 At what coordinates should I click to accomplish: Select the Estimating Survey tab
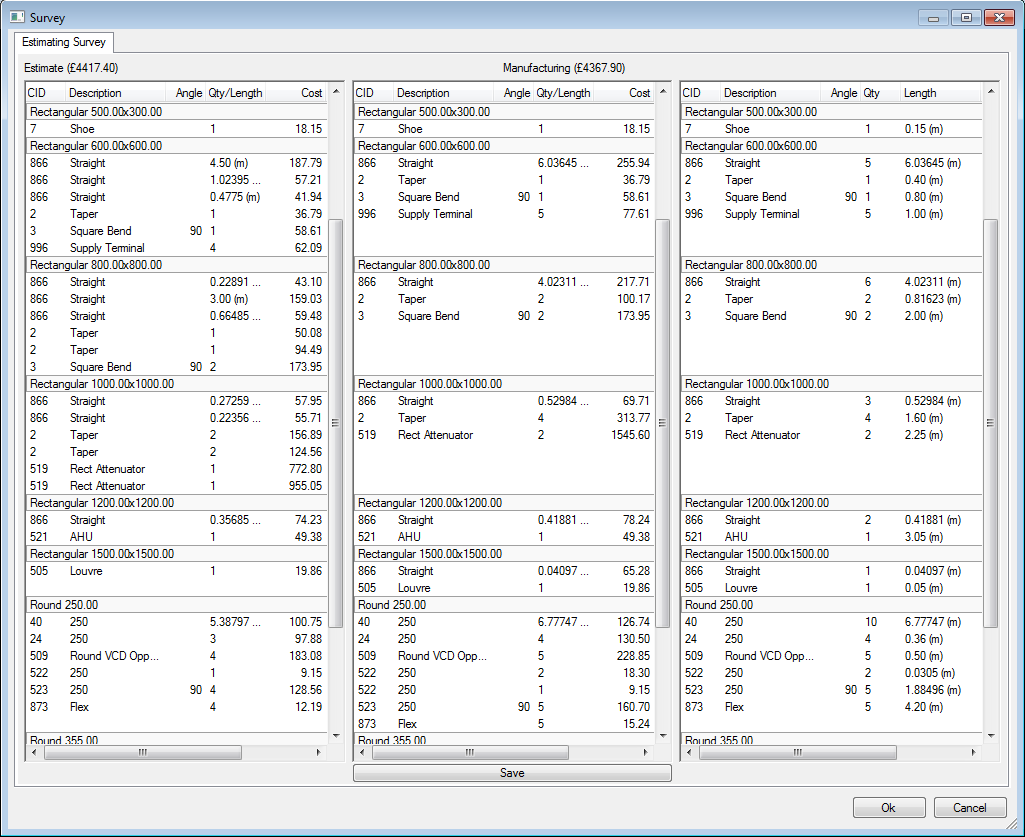64,42
